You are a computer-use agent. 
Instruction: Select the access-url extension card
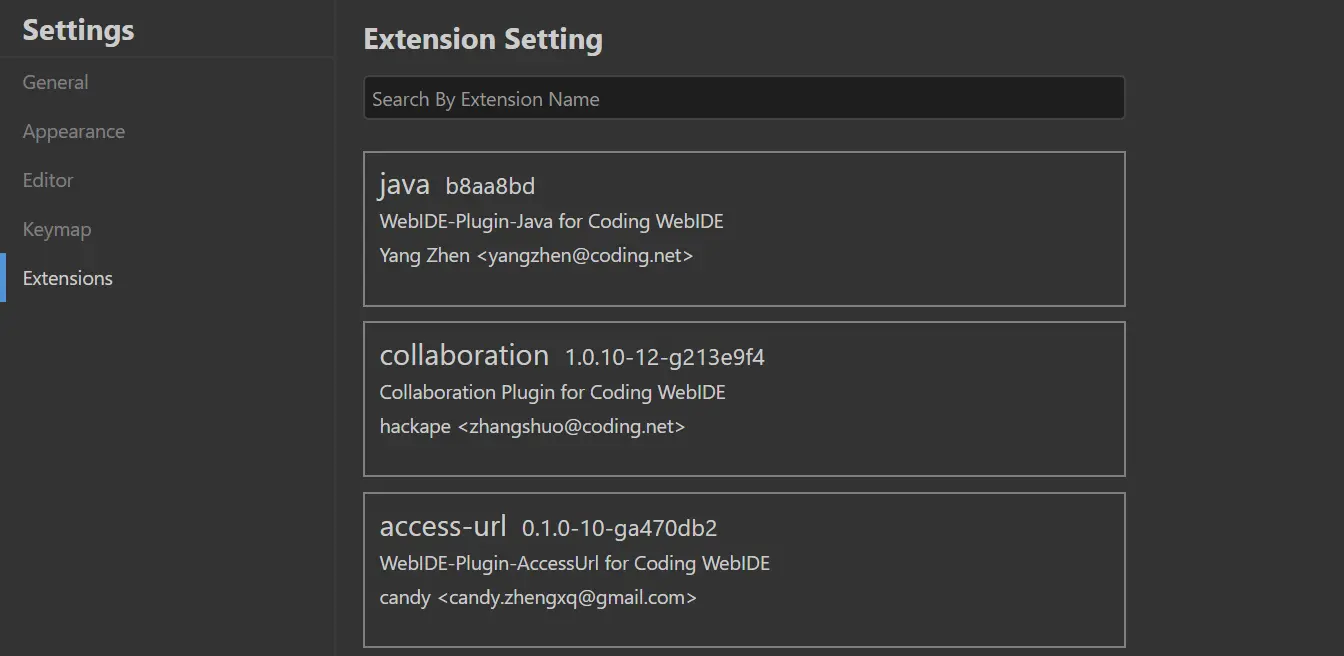[744, 569]
